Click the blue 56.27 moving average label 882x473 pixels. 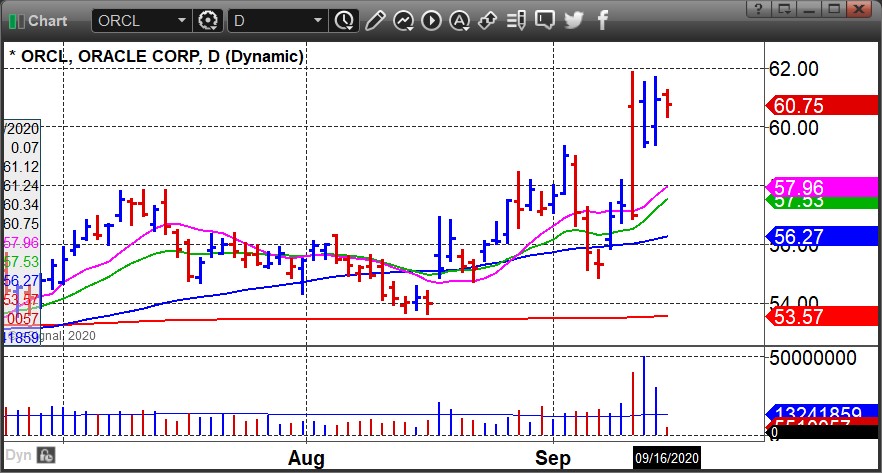pyautogui.click(x=822, y=236)
